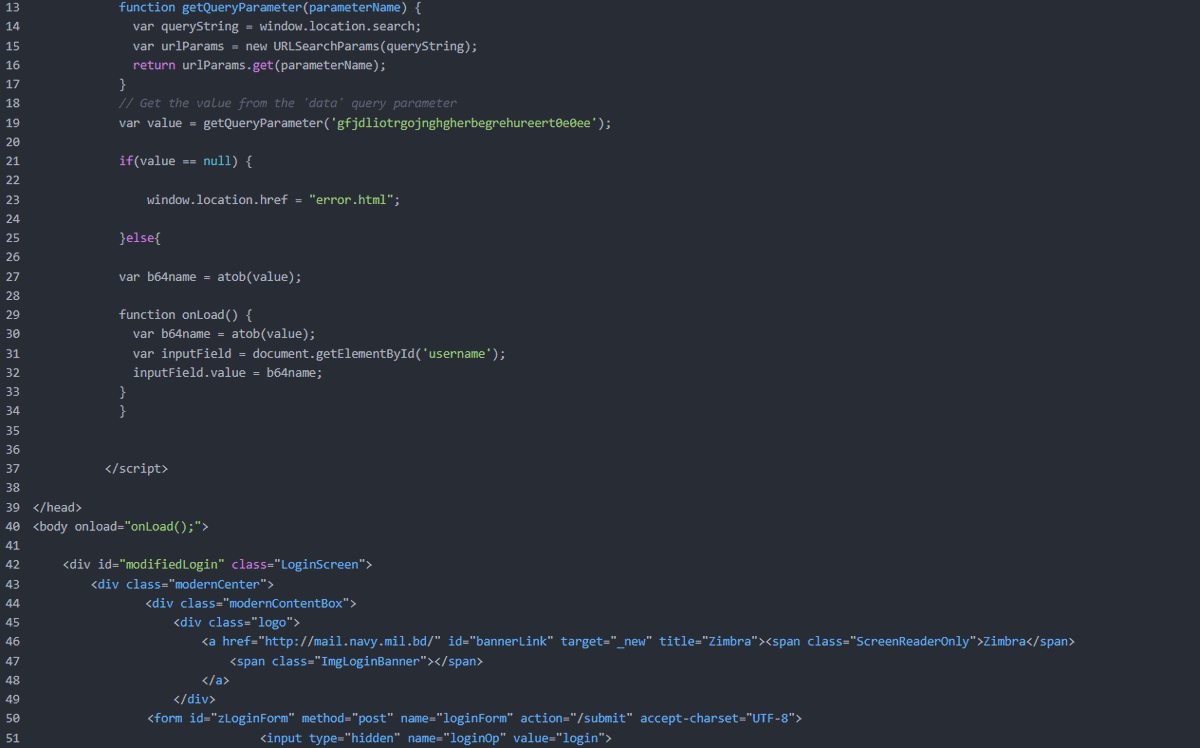Viewport: 1200px width, 748px height.
Task: Click the "modernCenter" class value
Action: (216, 584)
